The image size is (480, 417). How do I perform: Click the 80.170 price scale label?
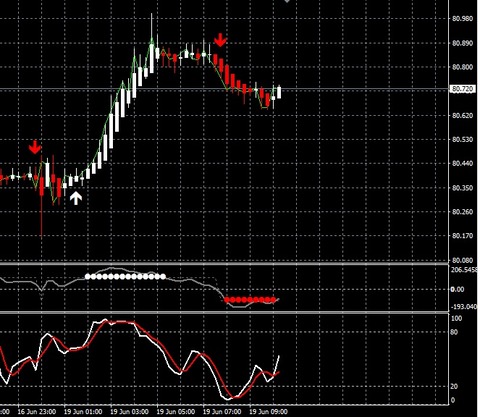(x=462, y=236)
